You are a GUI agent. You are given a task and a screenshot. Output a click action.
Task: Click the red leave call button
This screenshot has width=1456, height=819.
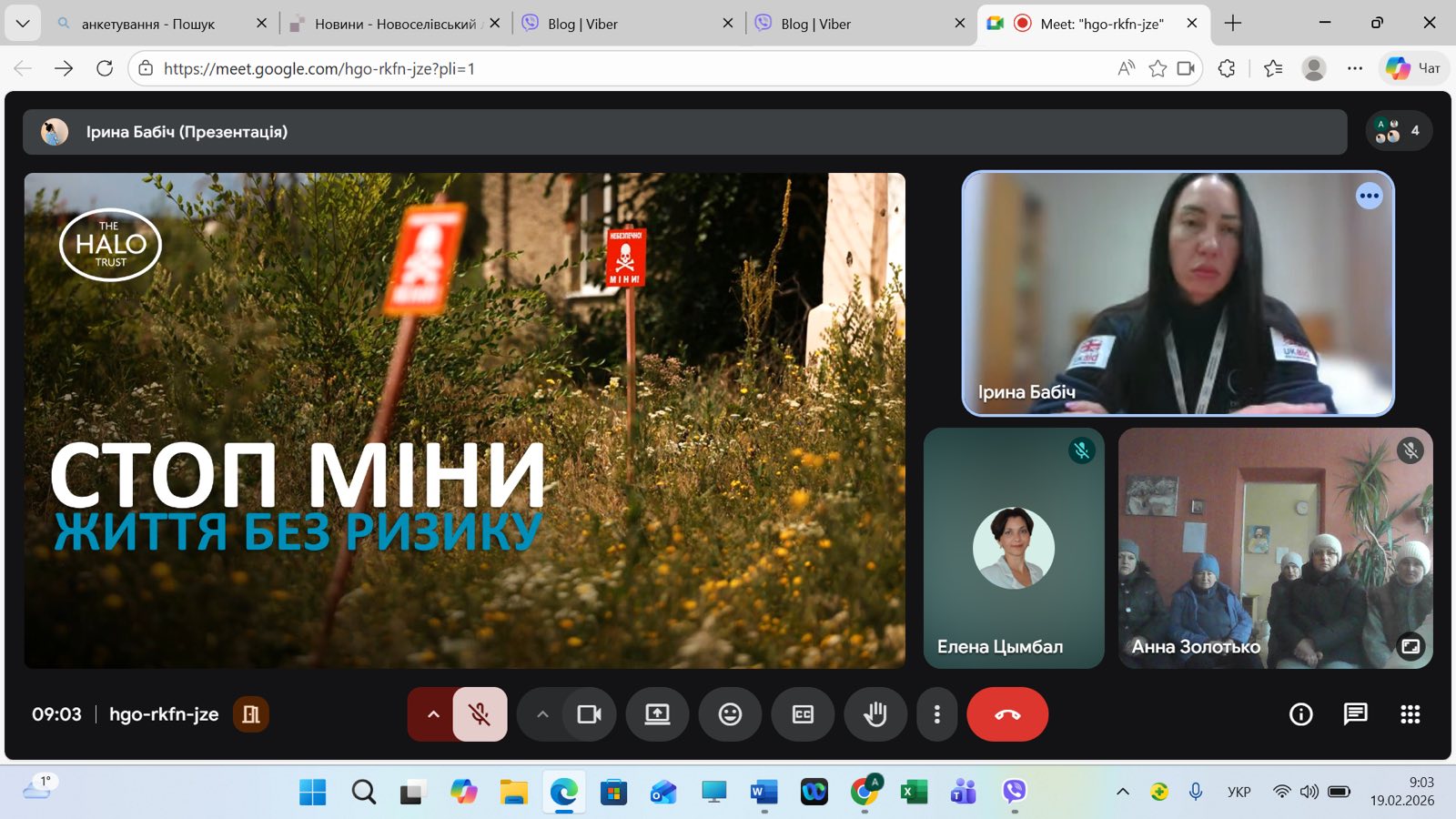[x=1007, y=714]
